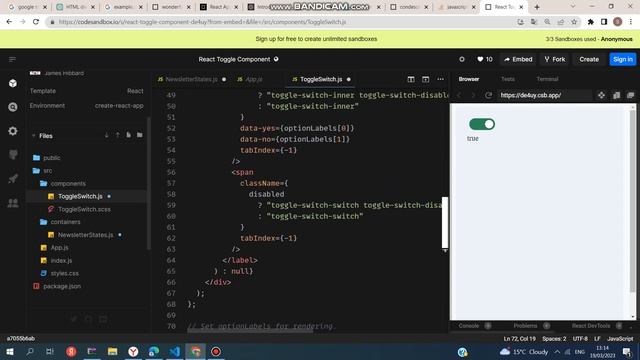Viewport: 640px width, 360px height.
Task: Upload files arrow in Files header
Action: [118, 135]
